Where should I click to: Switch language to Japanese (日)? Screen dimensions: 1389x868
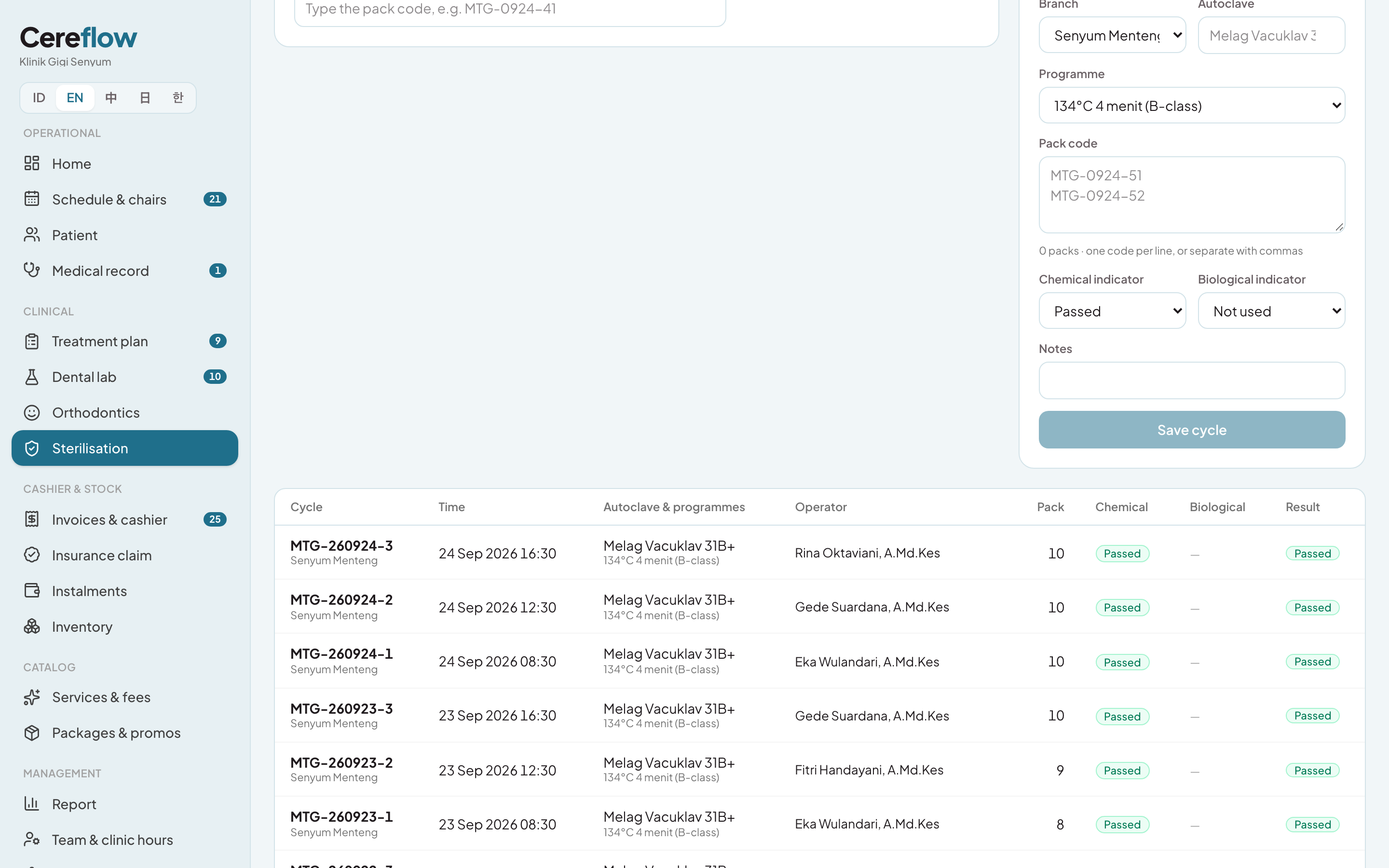(x=145, y=97)
